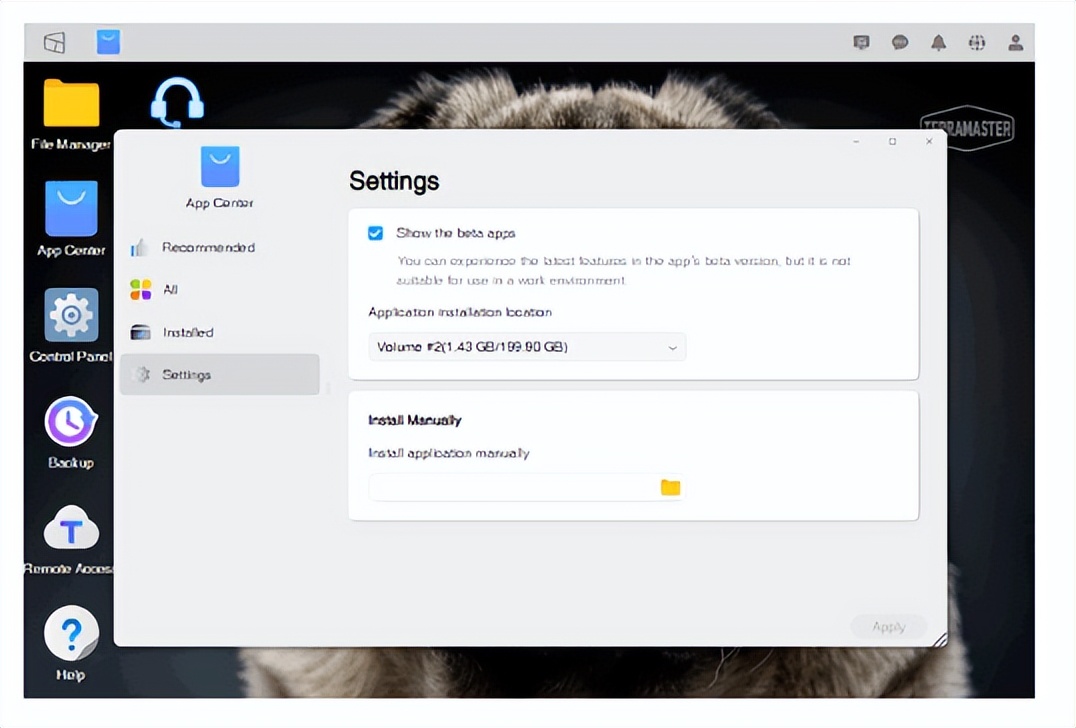This screenshot has width=1076, height=728.
Task: Launch Control Panel from desktop
Action: coord(71,316)
